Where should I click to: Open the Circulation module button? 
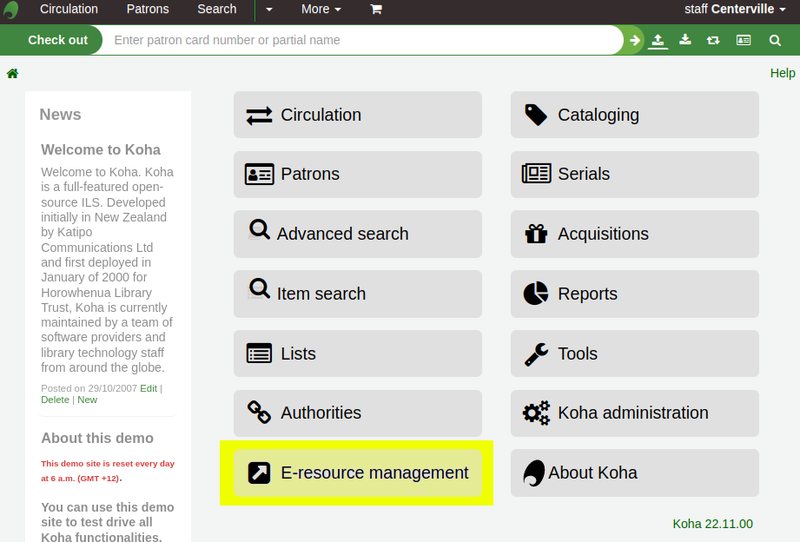point(358,115)
